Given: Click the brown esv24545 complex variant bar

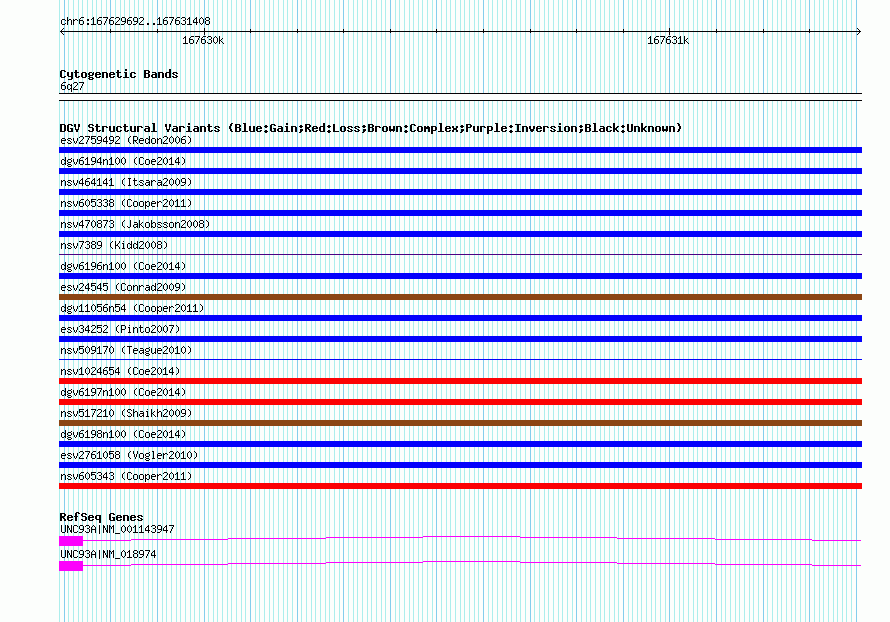Looking at the screenshot, I should (460, 297).
